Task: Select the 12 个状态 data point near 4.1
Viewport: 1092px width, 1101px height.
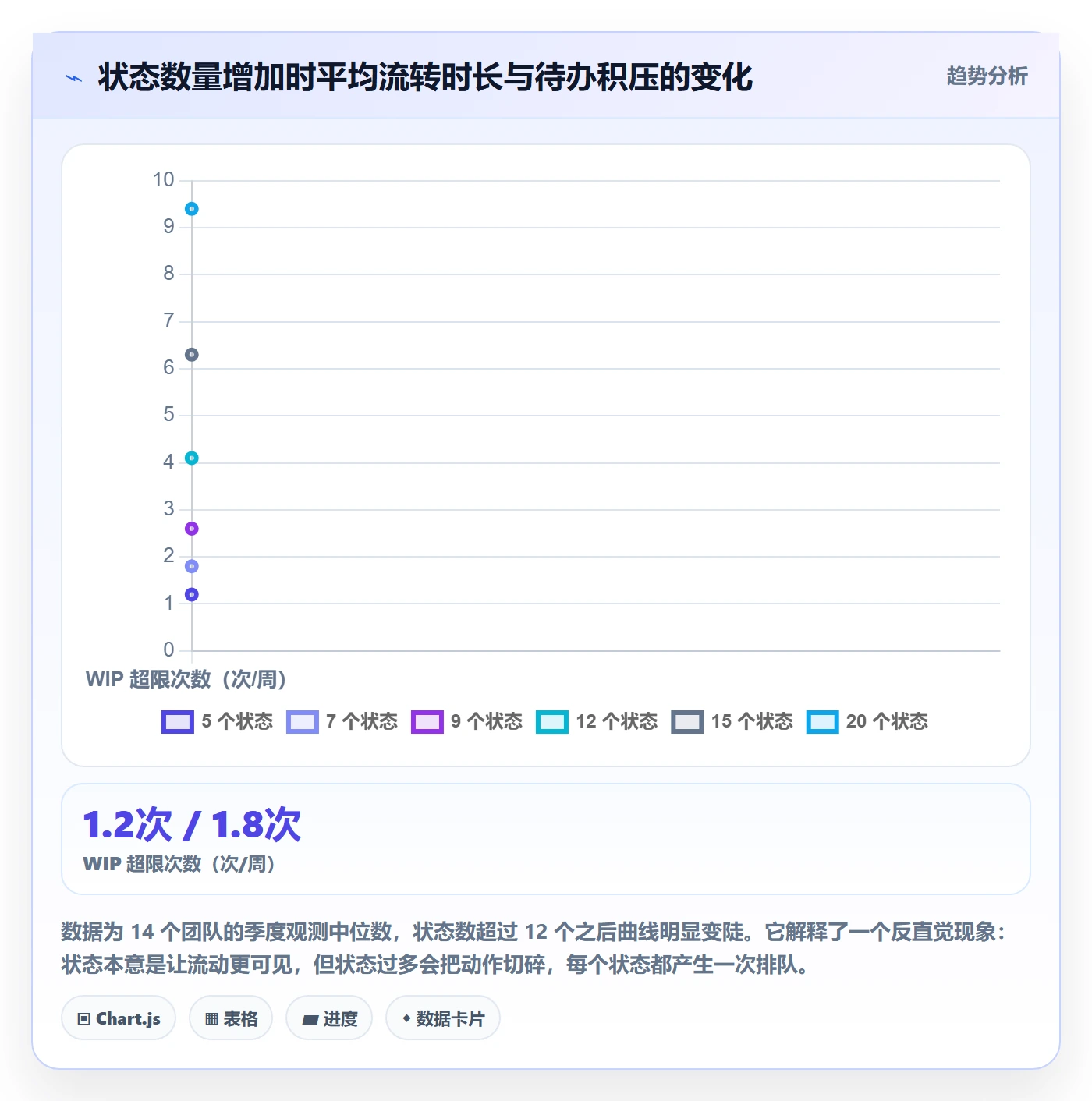Action: pos(191,458)
